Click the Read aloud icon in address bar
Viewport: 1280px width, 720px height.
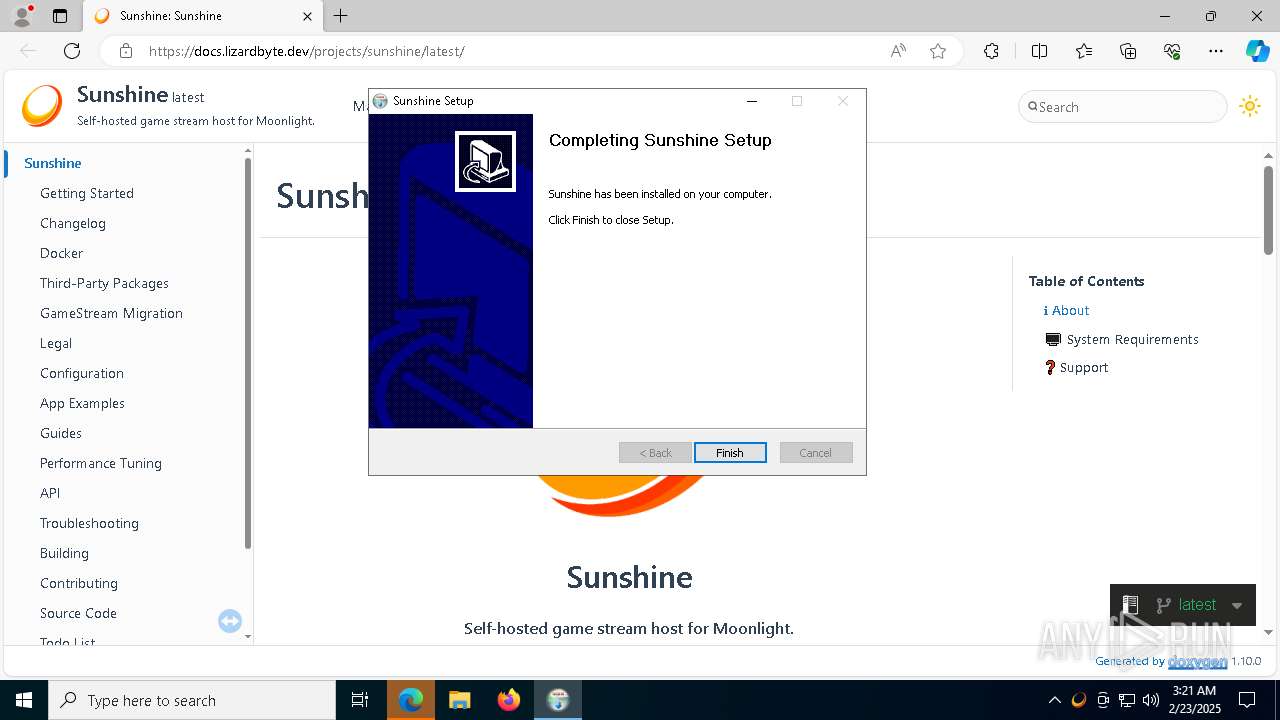tap(898, 51)
